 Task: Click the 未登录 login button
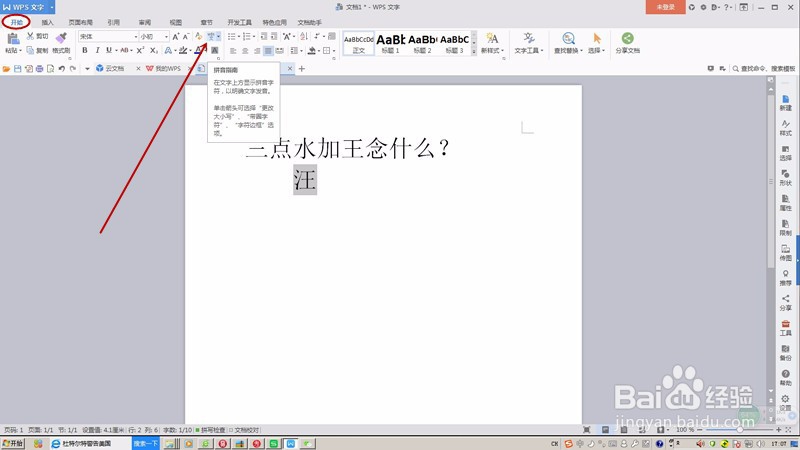click(665, 7)
